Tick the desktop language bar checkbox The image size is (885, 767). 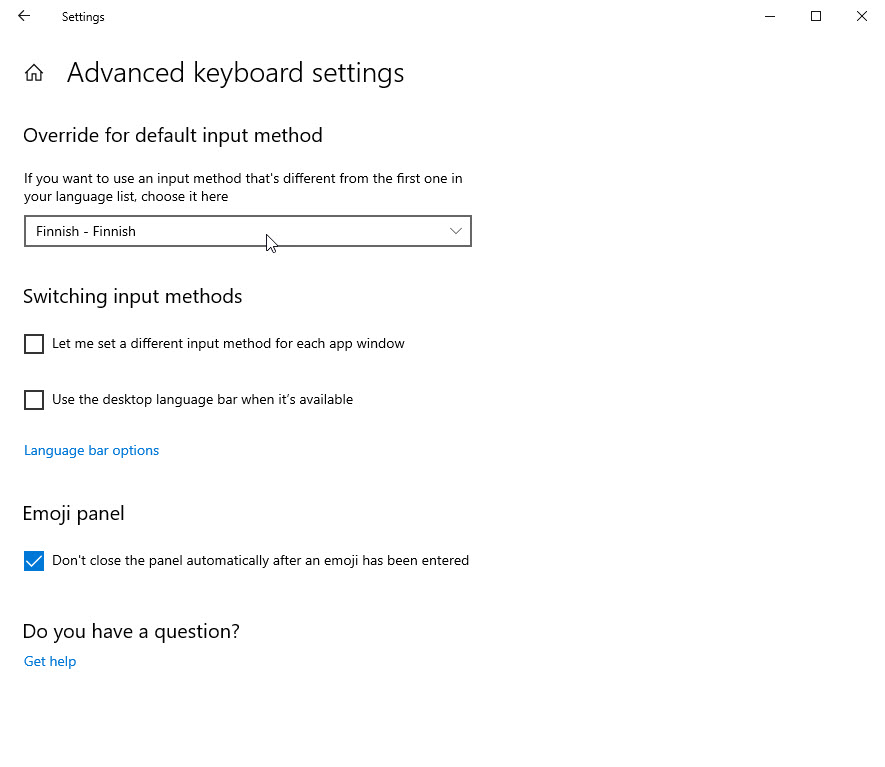pyautogui.click(x=34, y=400)
